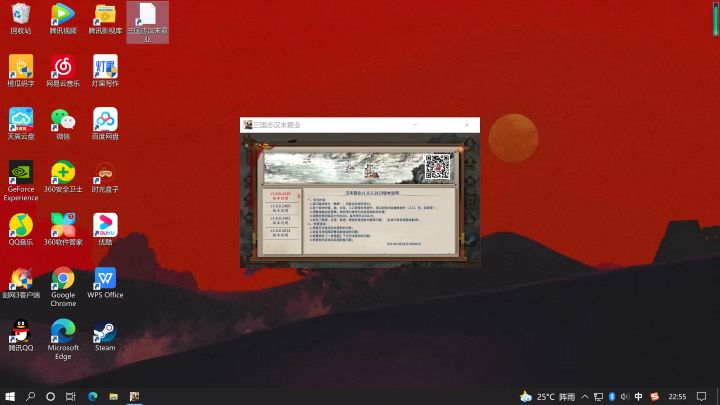The image size is (720, 405).
Task: Open the 360软件管家 desktop icon
Action: pyautogui.click(x=63, y=229)
